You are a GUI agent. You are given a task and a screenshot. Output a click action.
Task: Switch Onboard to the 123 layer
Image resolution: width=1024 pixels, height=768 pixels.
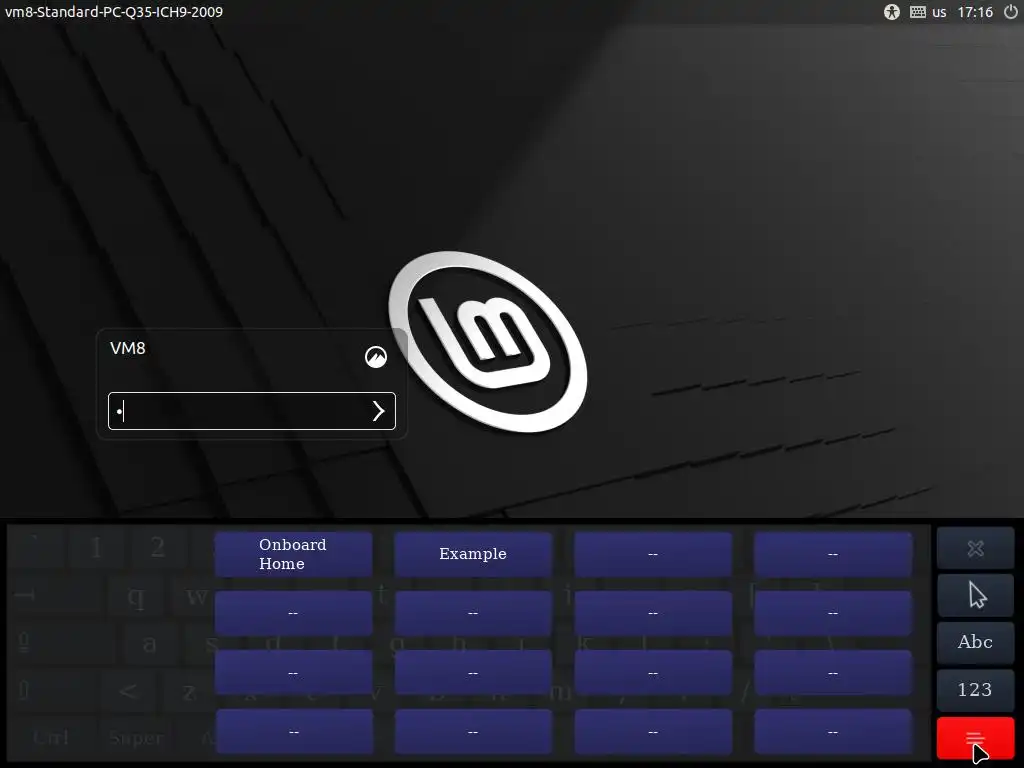point(976,690)
